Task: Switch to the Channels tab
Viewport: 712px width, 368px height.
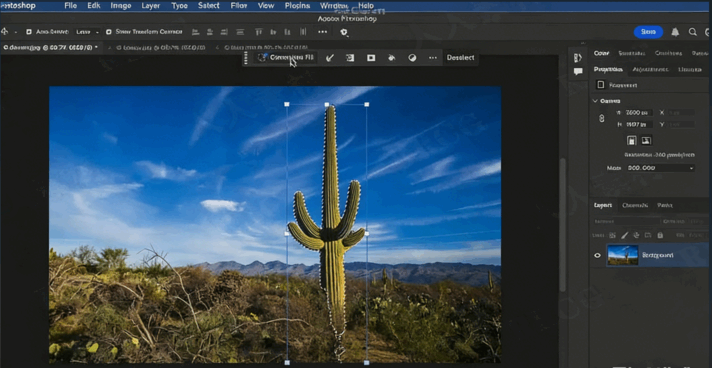Action: pyautogui.click(x=634, y=205)
